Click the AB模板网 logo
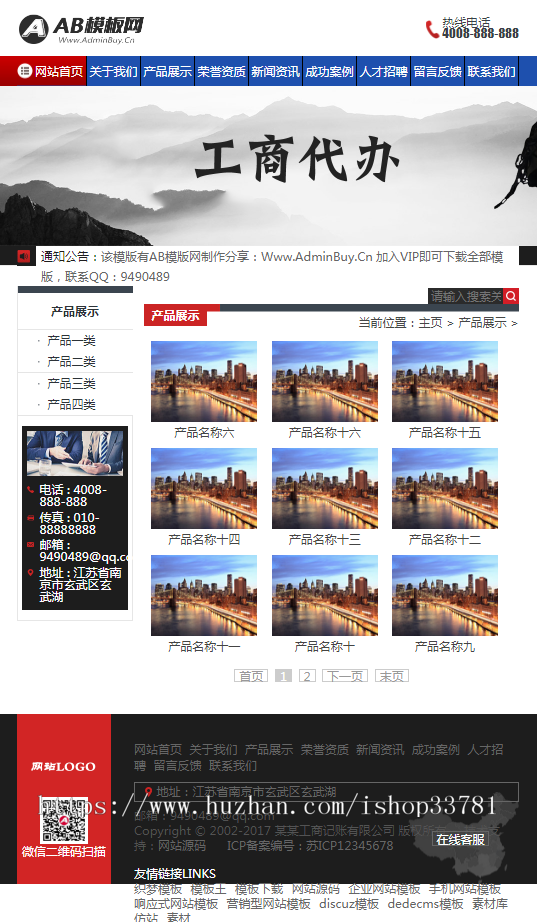Viewport: 537px width, 923px height. click(x=81, y=29)
